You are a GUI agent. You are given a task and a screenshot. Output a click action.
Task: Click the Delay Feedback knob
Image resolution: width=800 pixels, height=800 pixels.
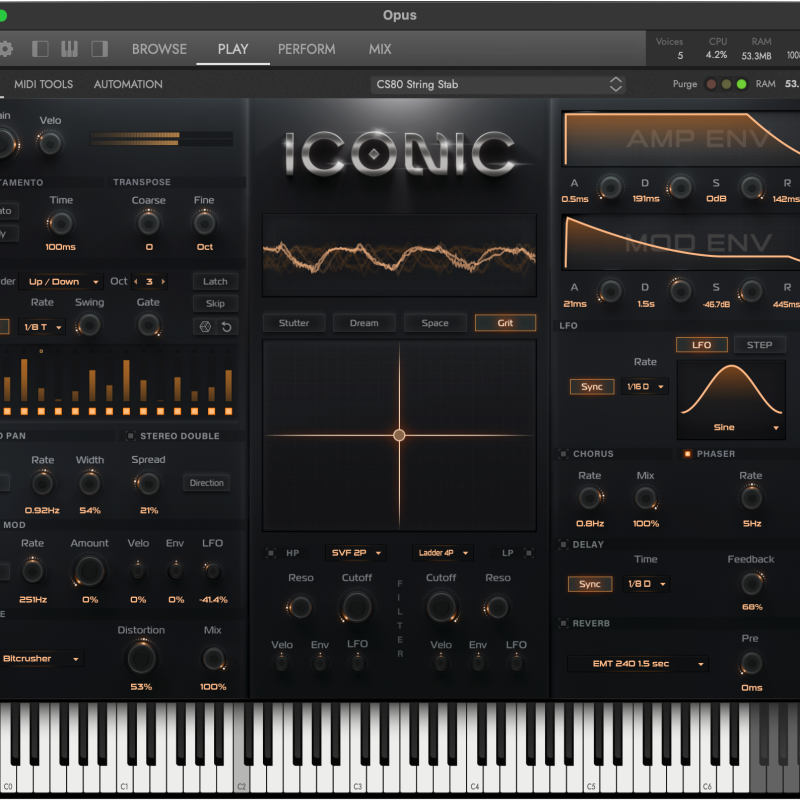point(752,584)
